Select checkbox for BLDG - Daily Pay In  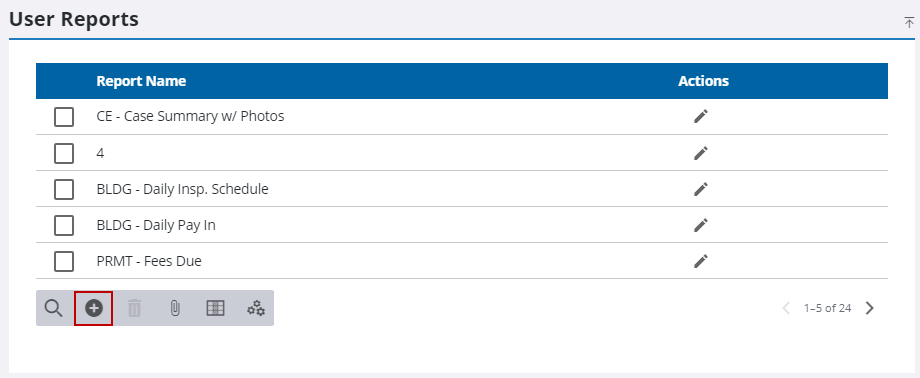click(64, 225)
